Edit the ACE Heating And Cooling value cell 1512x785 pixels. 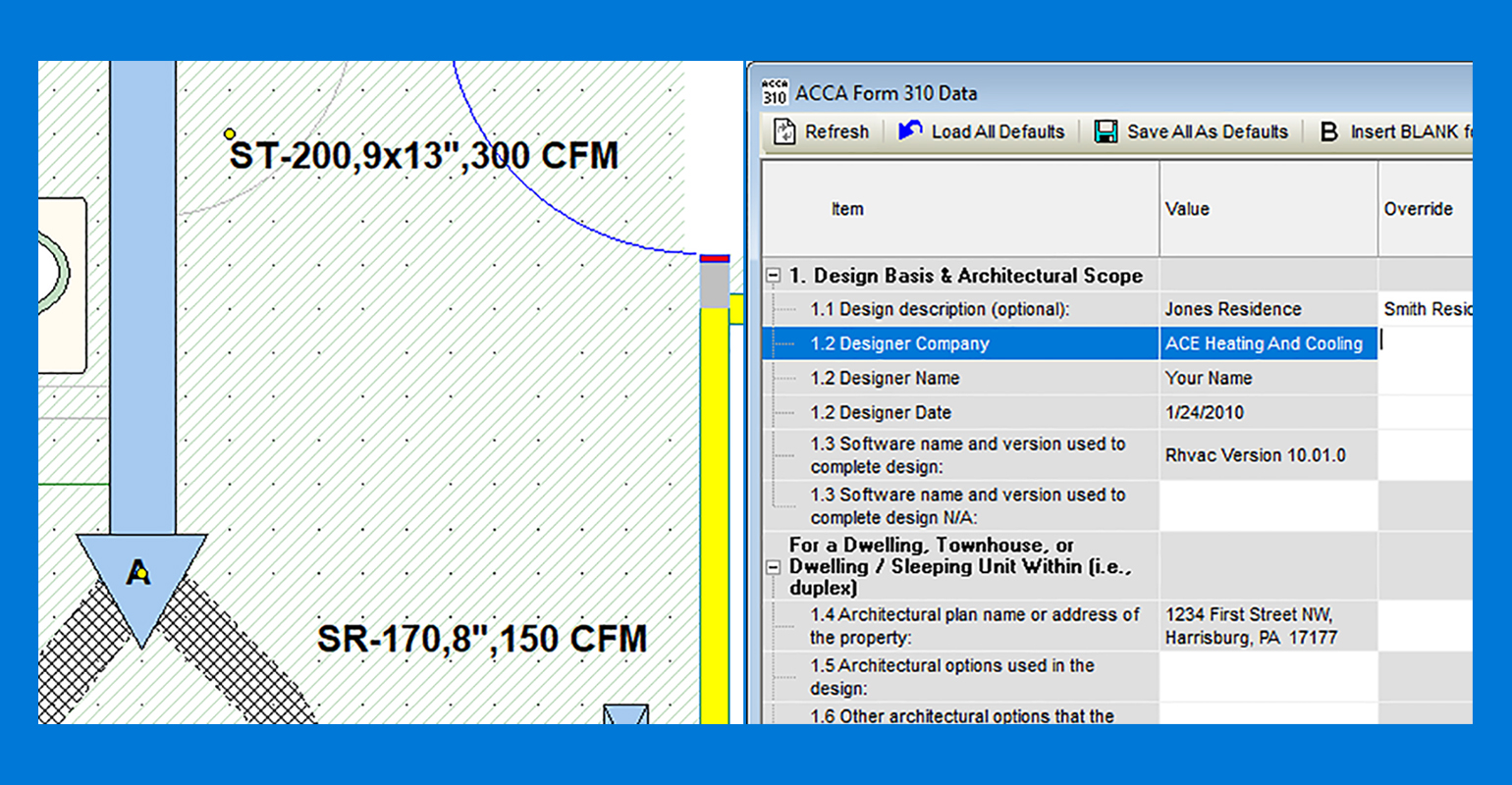click(1267, 343)
